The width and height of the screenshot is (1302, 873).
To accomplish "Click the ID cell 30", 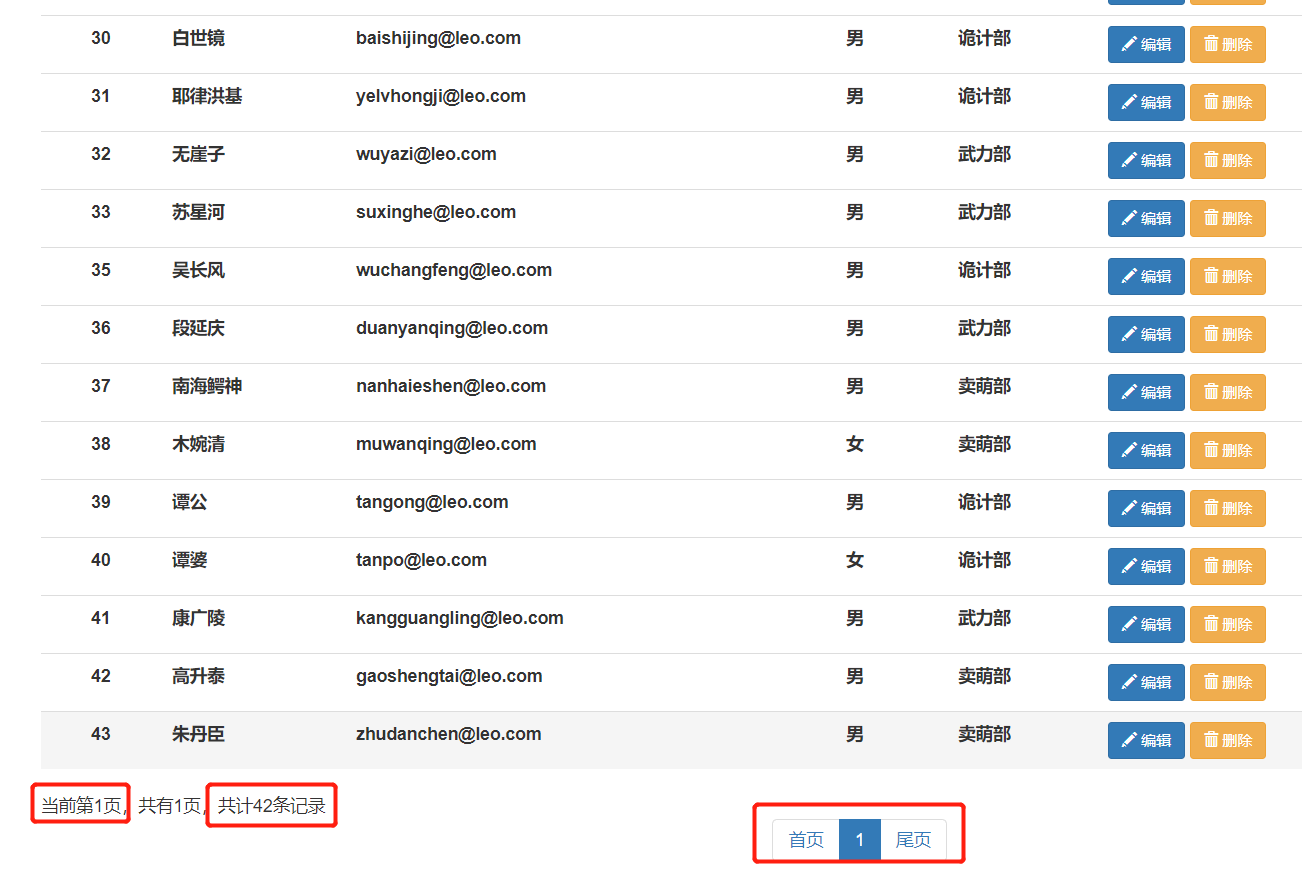I will 101,38.
